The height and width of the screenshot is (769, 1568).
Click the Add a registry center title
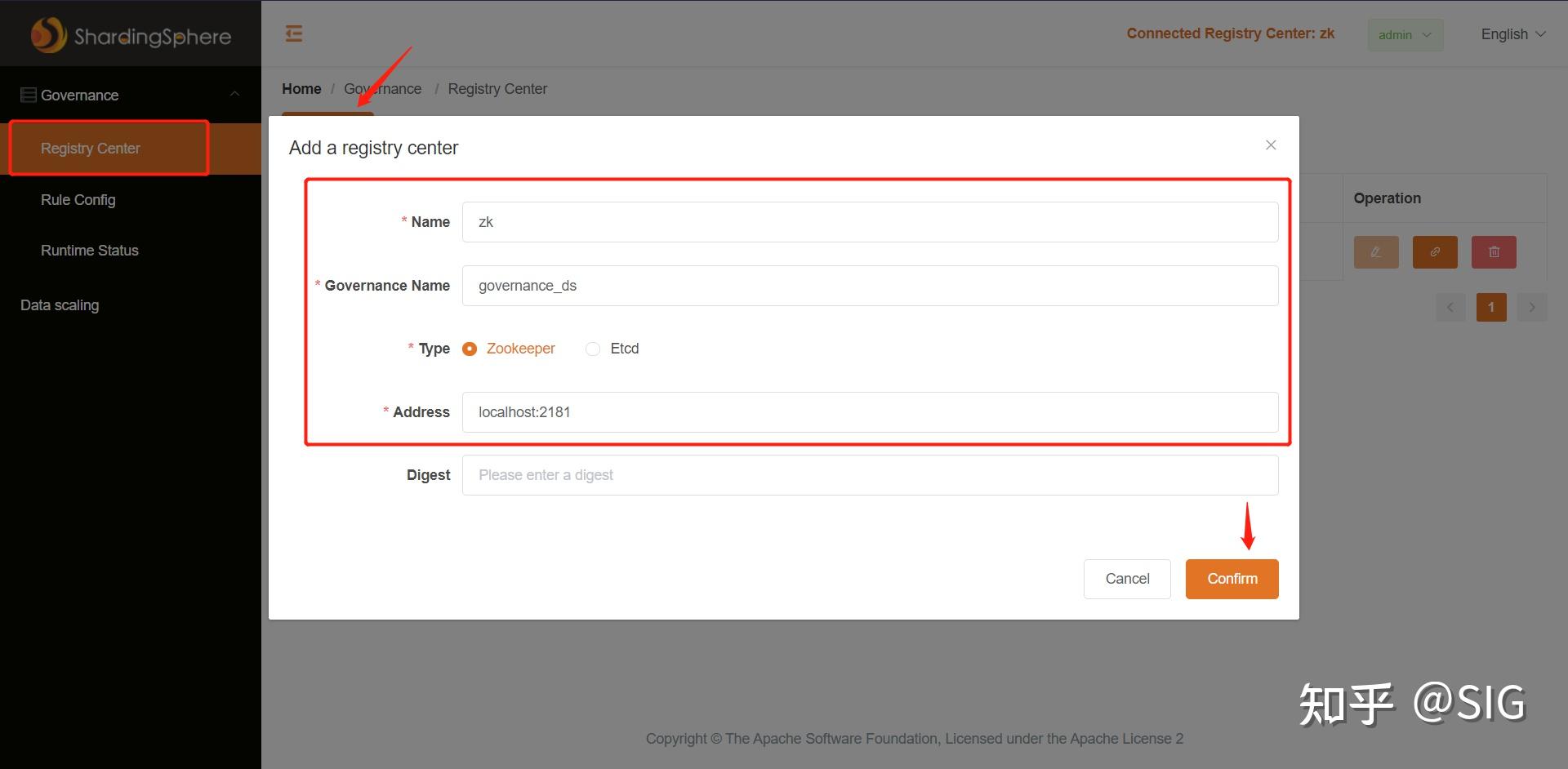(x=373, y=148)
